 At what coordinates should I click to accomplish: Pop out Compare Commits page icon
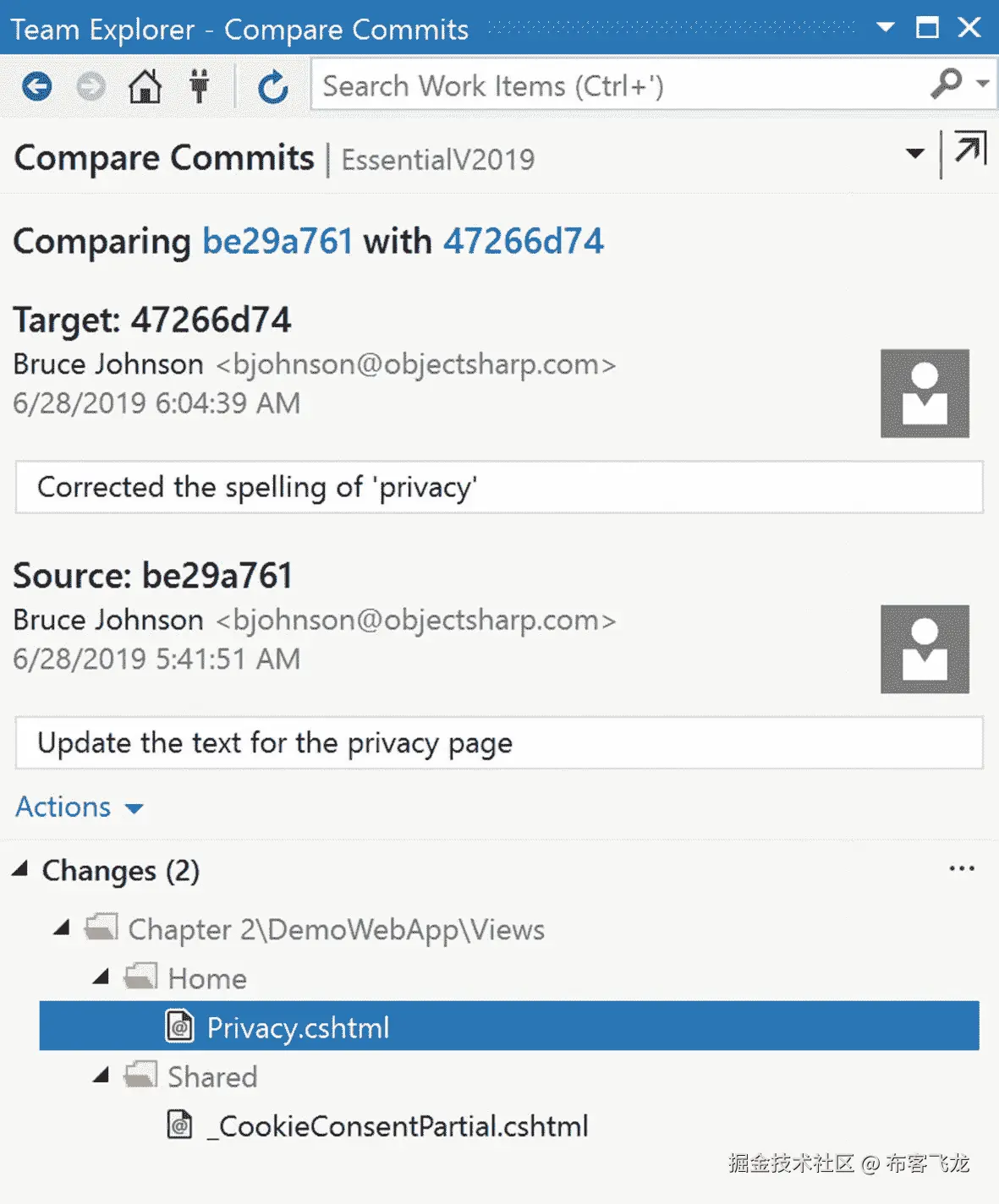(969, 149)
